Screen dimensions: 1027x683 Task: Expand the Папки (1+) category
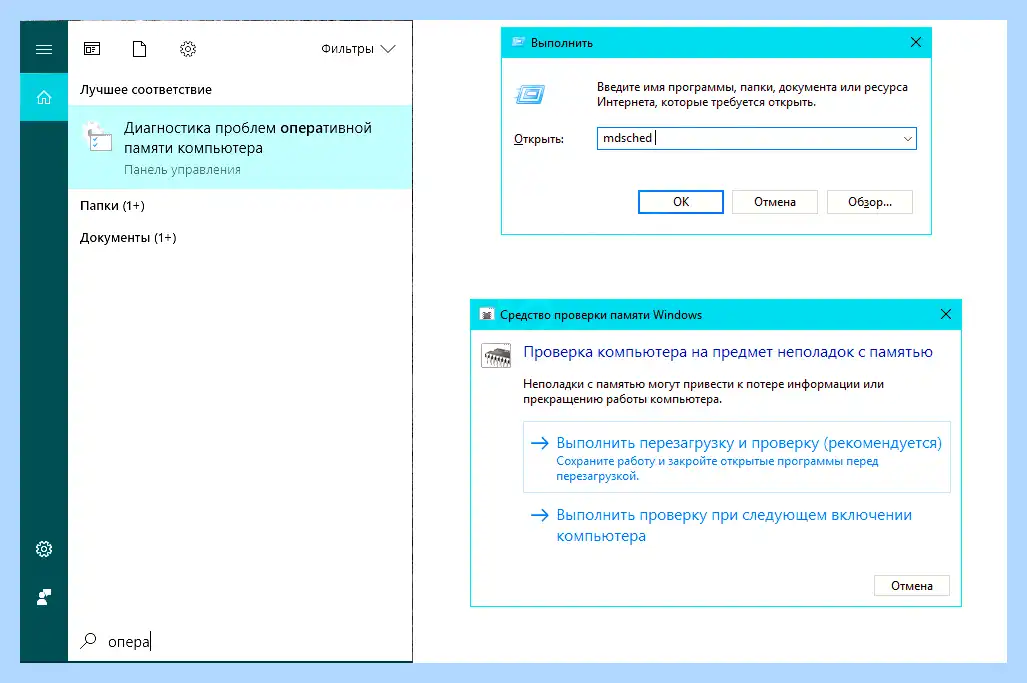[112, 206]
